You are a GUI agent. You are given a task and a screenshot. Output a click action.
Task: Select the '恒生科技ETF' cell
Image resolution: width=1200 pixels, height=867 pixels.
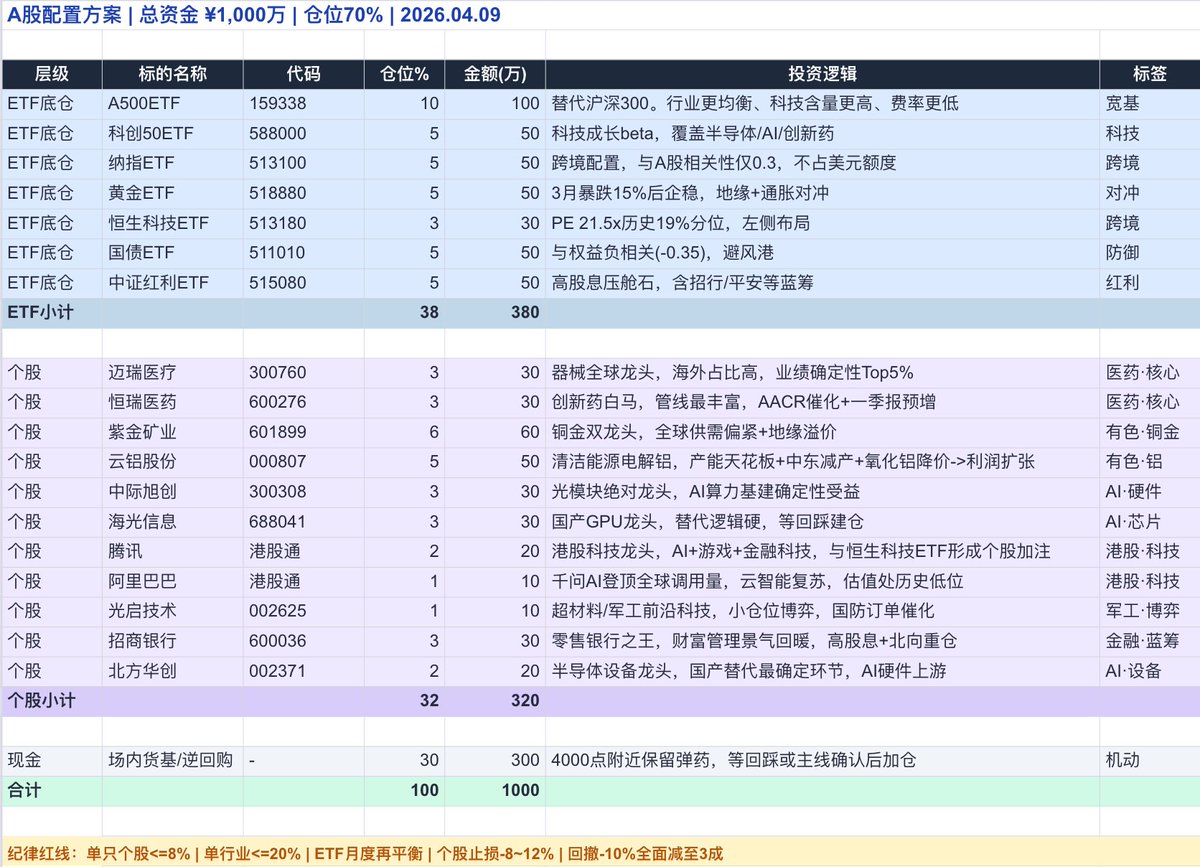172,223
